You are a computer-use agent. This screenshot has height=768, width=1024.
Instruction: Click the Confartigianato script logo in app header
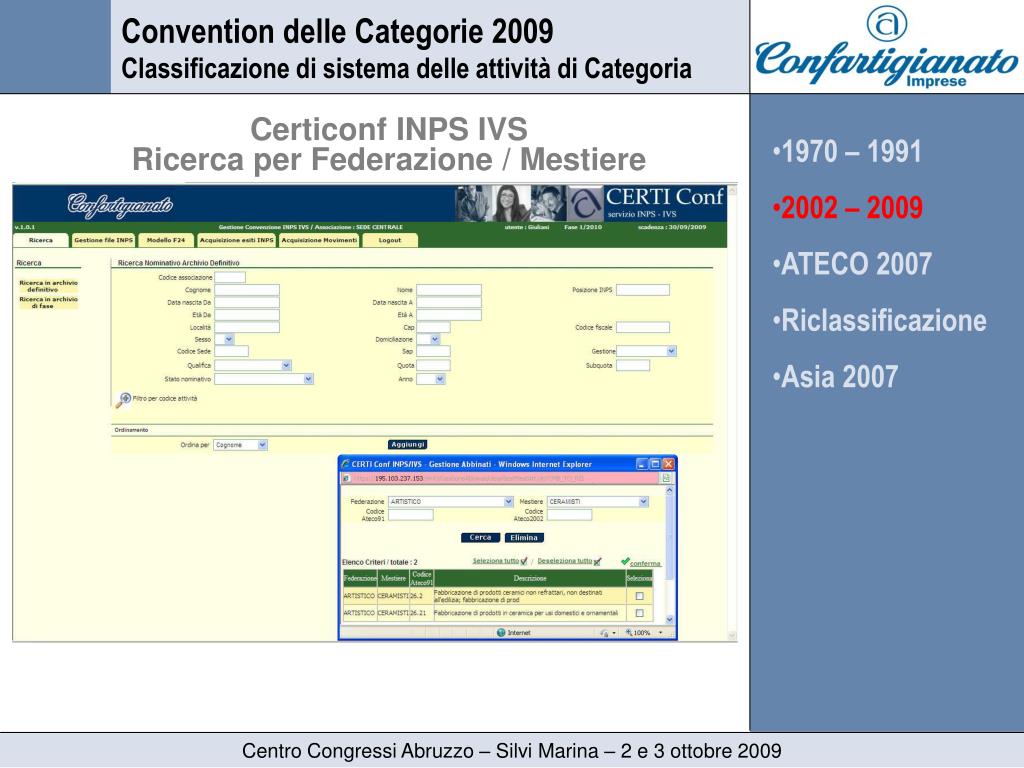(120, 204)
